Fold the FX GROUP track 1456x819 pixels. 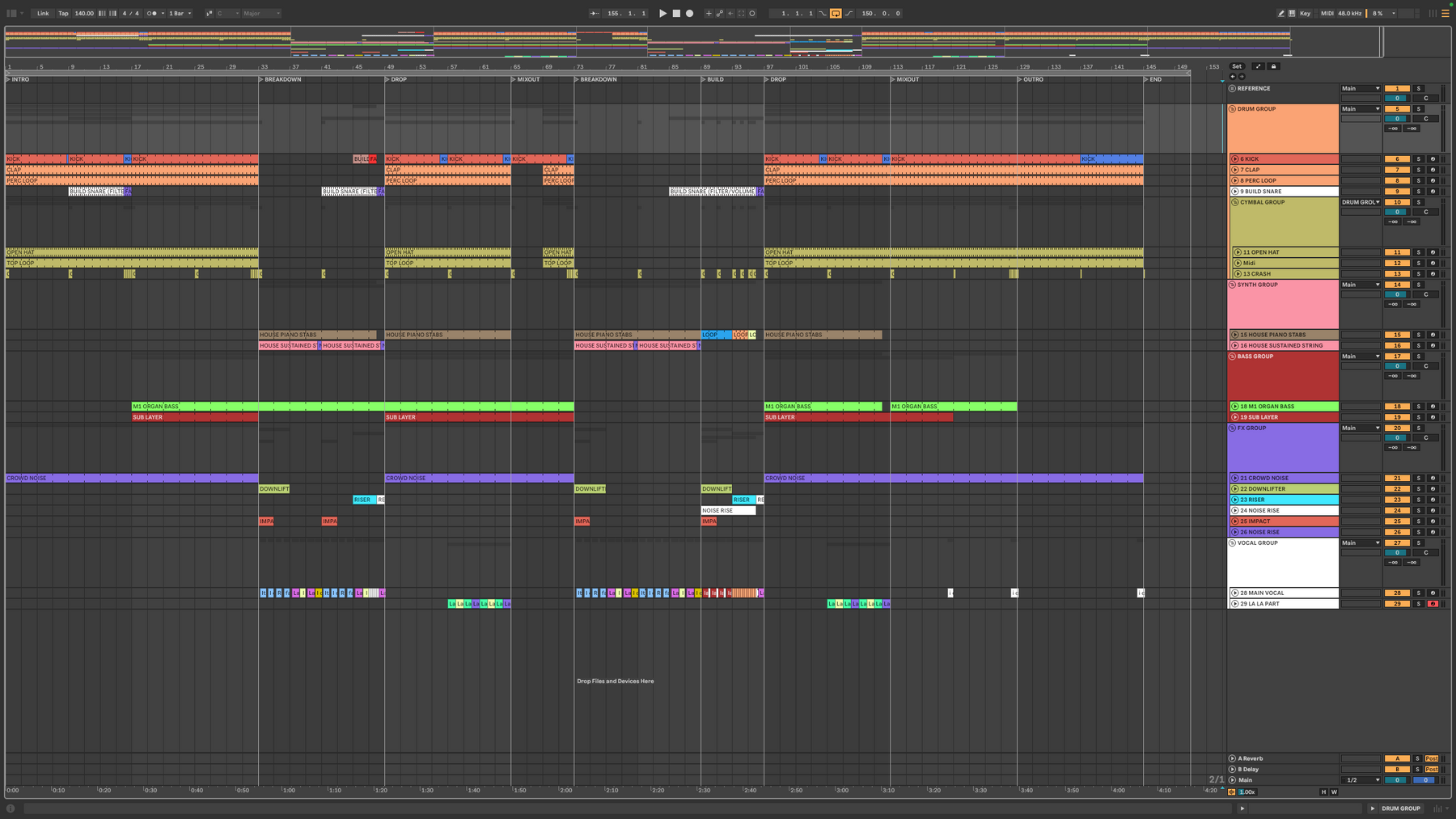click(x=1232, y=428)
